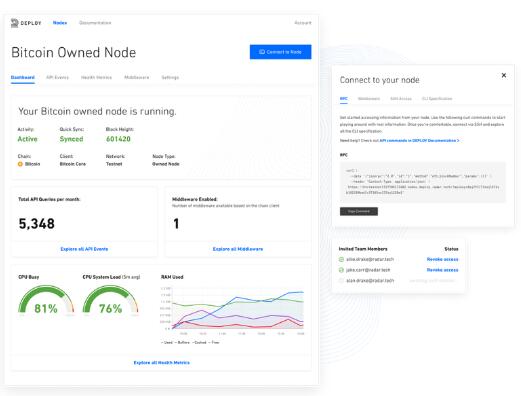521x396 pixels.
Task: Click status icon beside alice.drake@radar.tech
Action: tap(341, 259)
